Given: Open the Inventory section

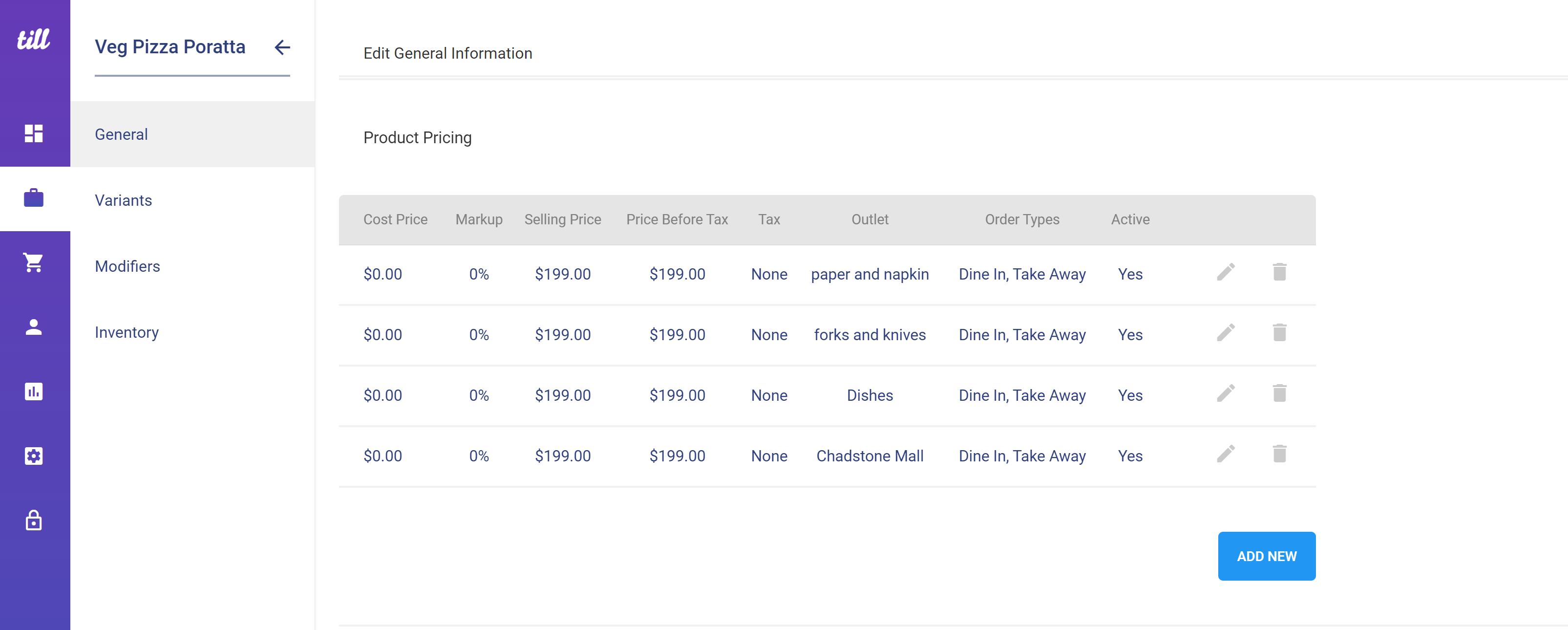Looking at the screenshot, I should click(192, 332).
